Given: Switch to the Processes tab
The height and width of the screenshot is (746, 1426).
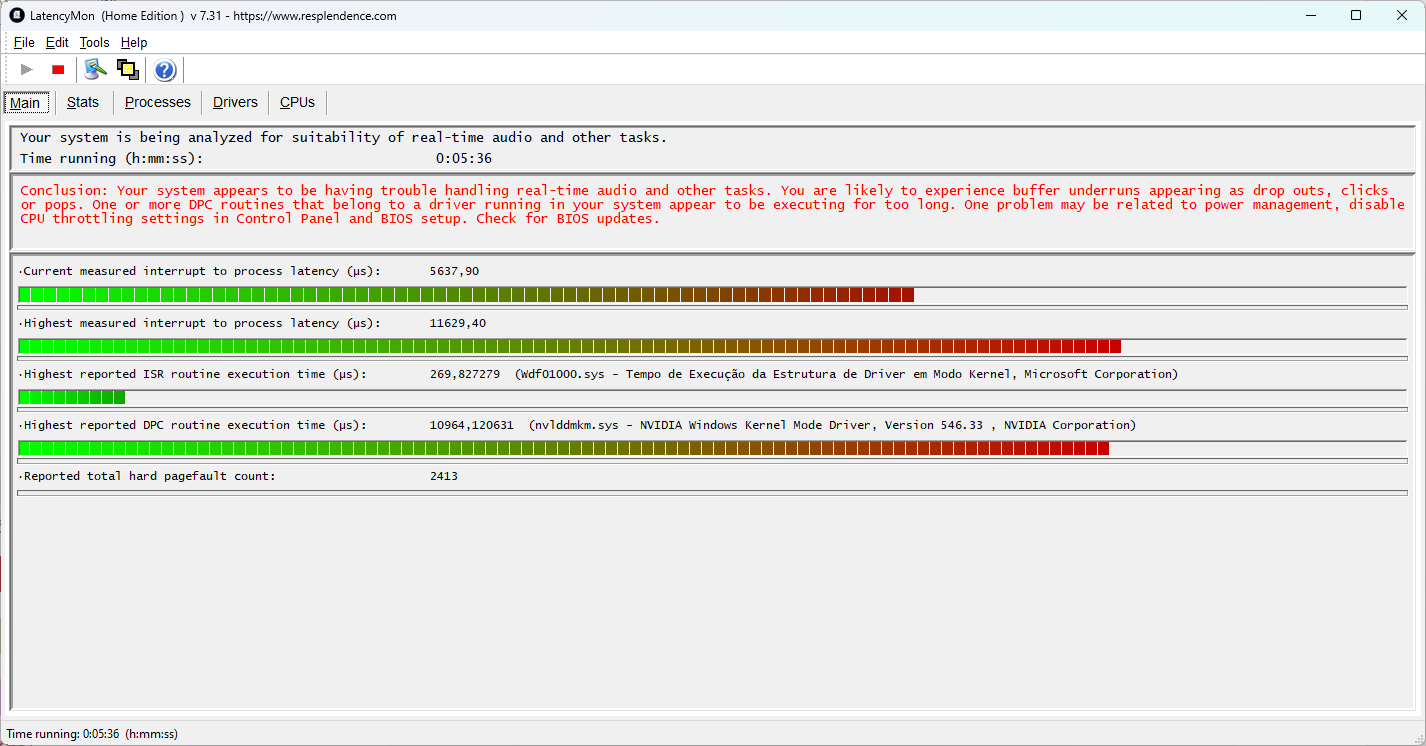Looking at the screenshot, I should pyautogui.click(x=158, y=102).
